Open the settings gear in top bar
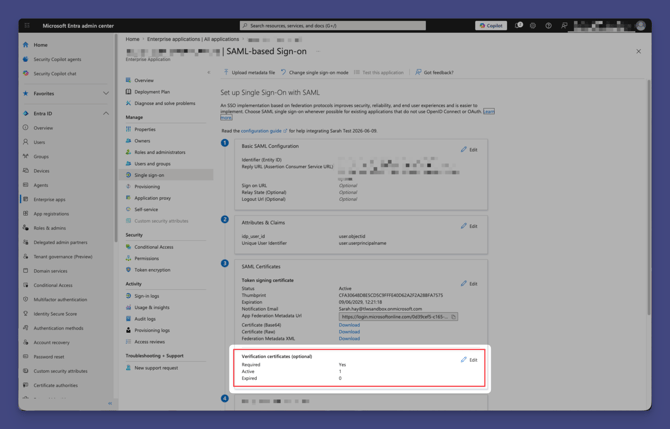Viewport: 670px width, 429px height. [x=533, y=26]
